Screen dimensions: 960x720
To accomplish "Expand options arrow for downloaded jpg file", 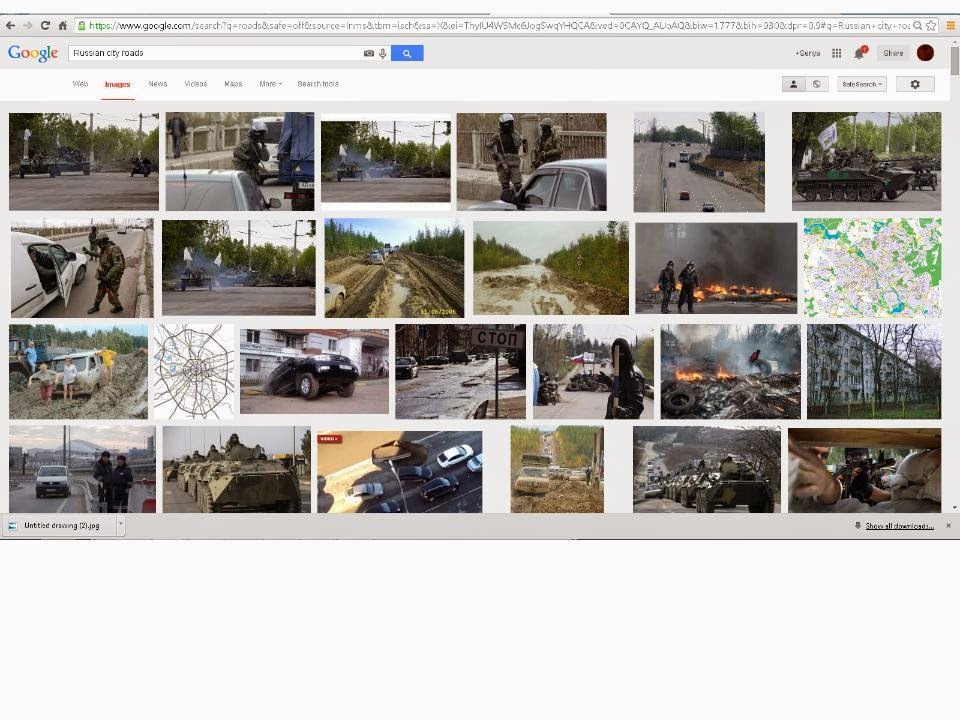I will (121, 525).
